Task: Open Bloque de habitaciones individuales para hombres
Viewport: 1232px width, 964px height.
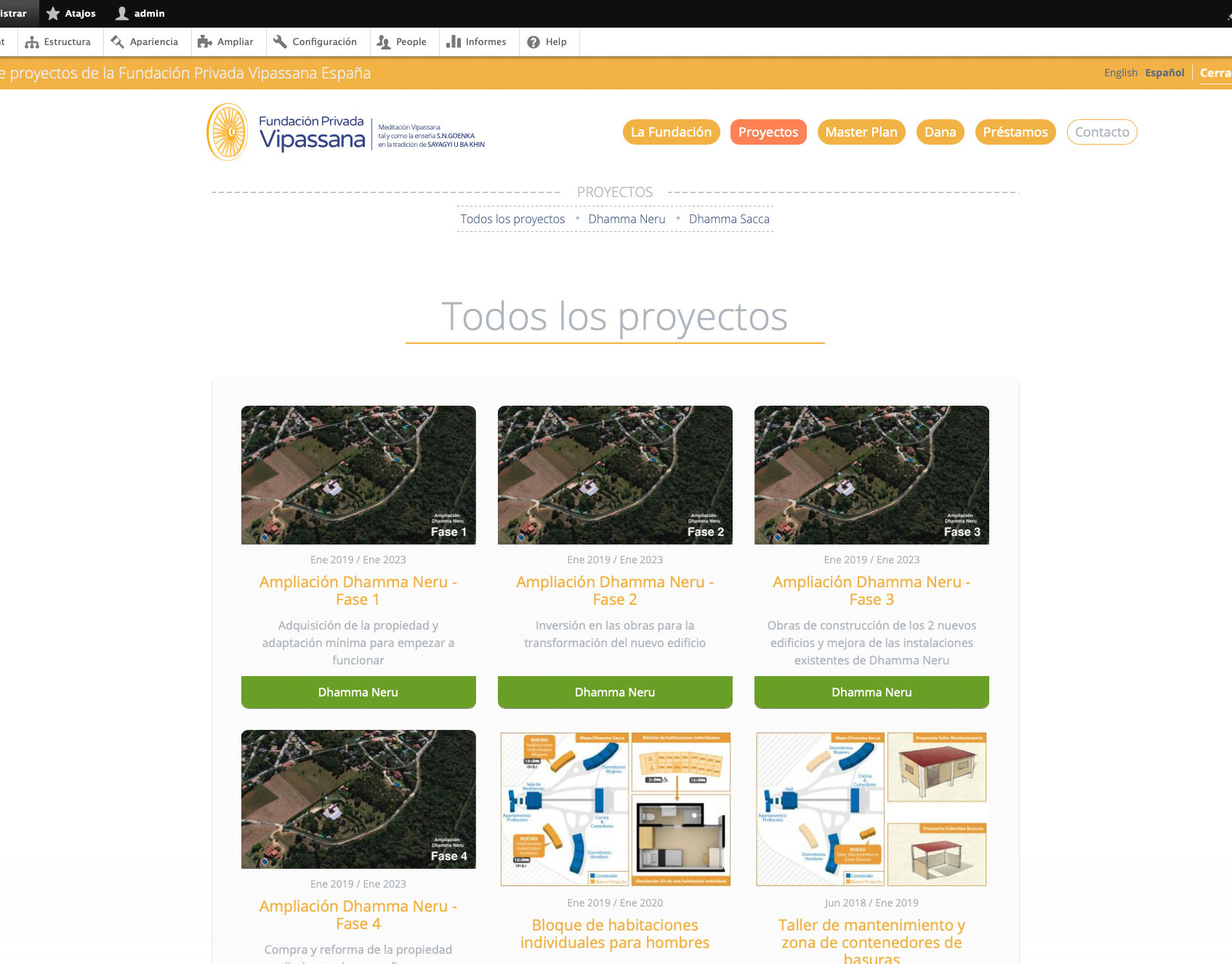Action: coord(615,933)
